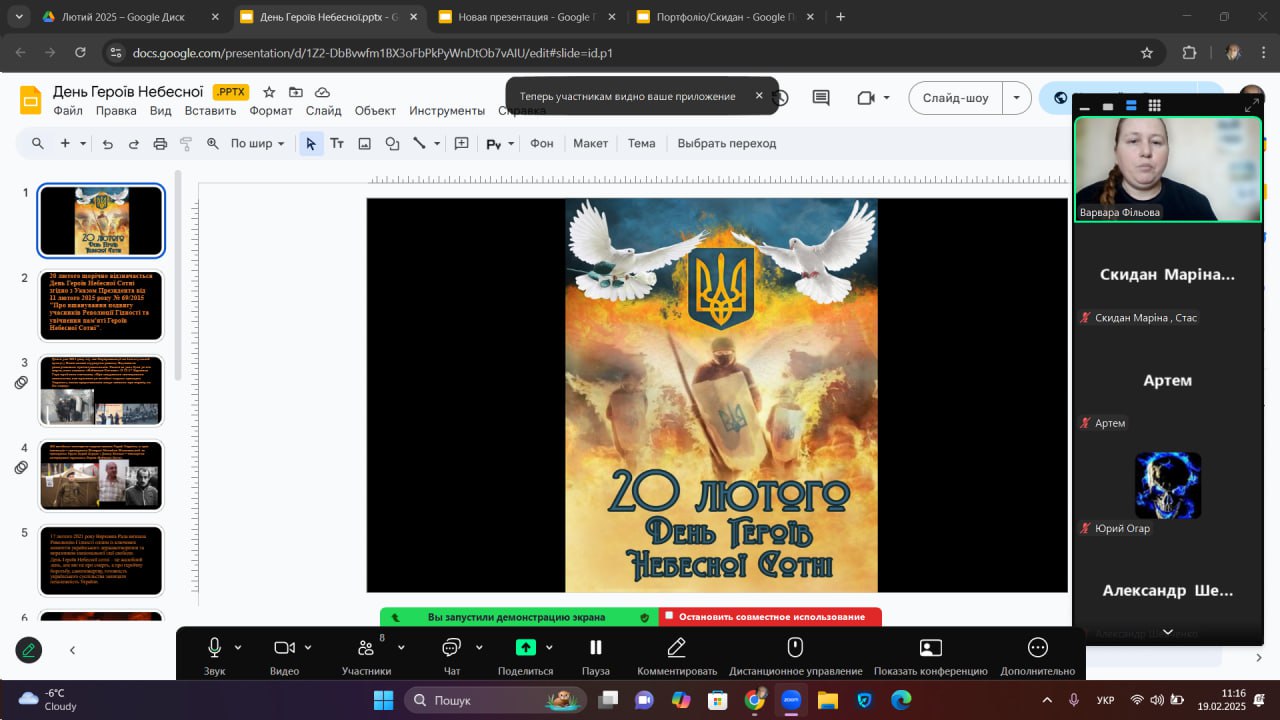Select the line tool
1280x720 pixels.
pos(420,144)
